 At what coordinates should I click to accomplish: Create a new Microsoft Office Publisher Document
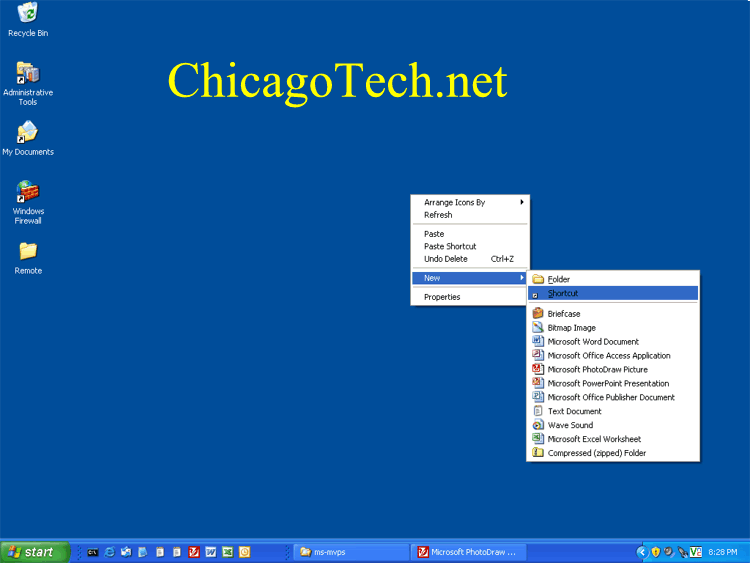(x=613, y=397)
